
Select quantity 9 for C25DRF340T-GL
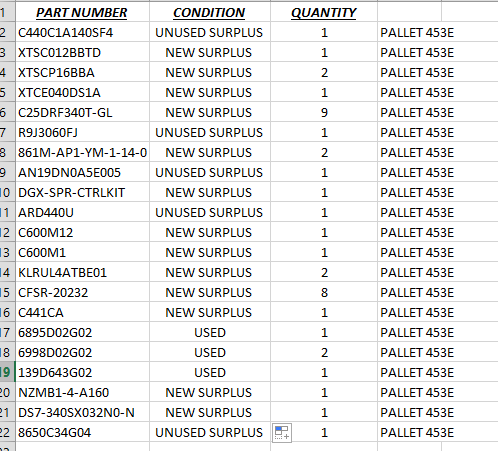click(324, 112)
